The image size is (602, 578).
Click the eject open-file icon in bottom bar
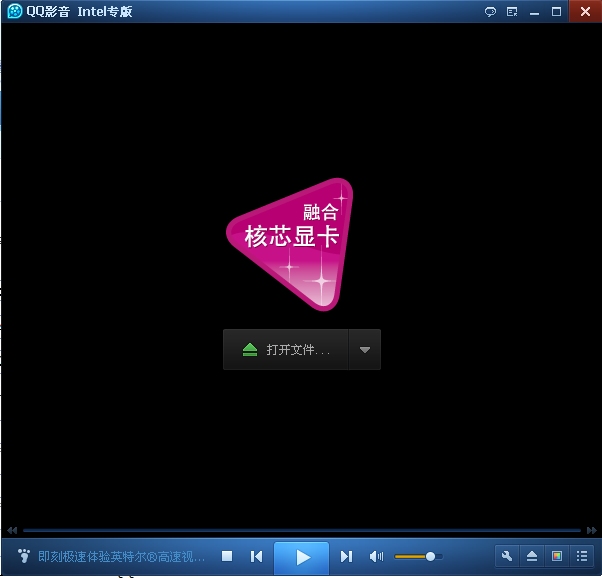[532, 556]
